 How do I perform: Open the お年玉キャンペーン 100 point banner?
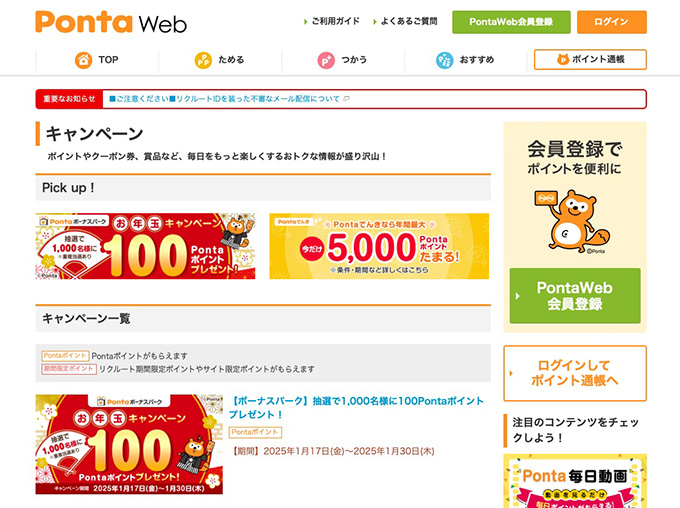(x=145, y=246)
